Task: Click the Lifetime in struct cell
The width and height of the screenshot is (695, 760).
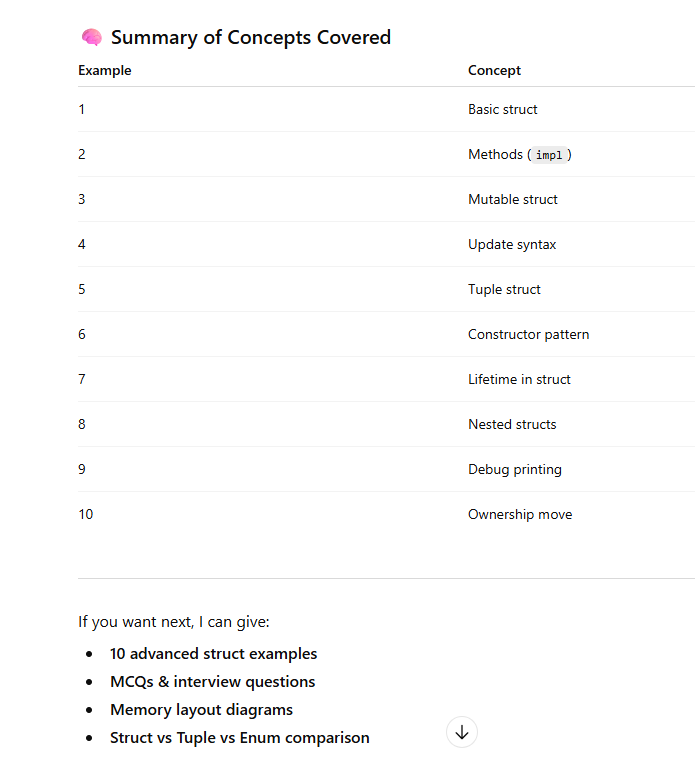Action: pos(519,380)
